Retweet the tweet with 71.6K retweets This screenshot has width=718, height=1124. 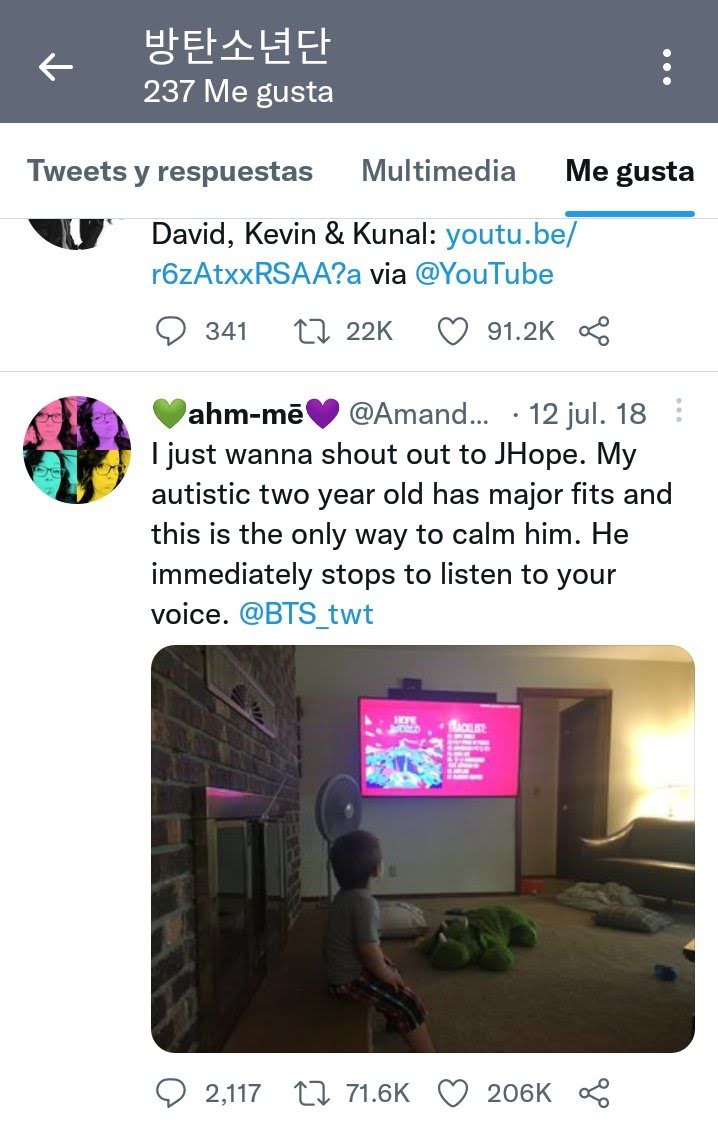point(312,1093)
